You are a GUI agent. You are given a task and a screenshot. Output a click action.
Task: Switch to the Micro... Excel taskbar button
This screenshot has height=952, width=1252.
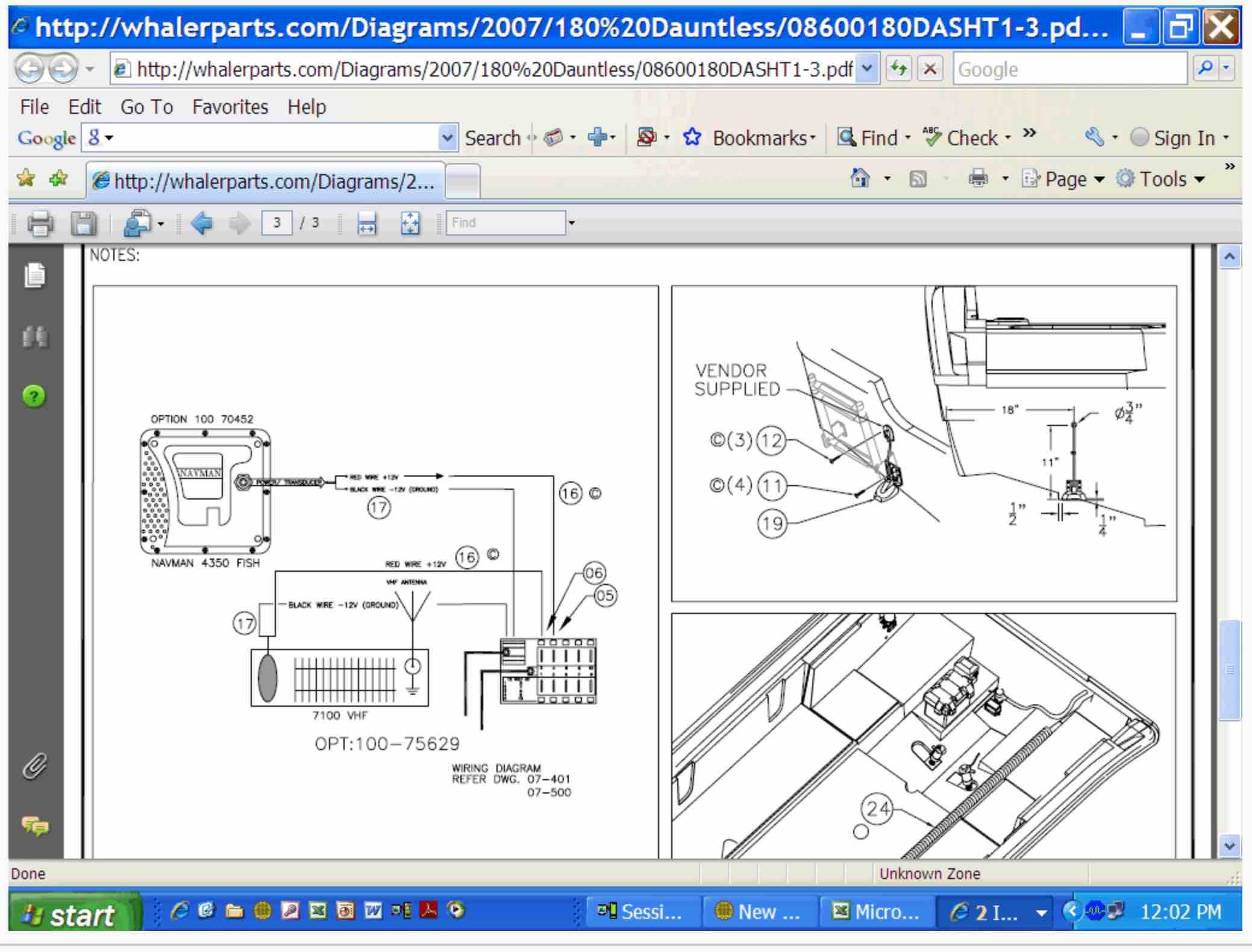[877, 912]
